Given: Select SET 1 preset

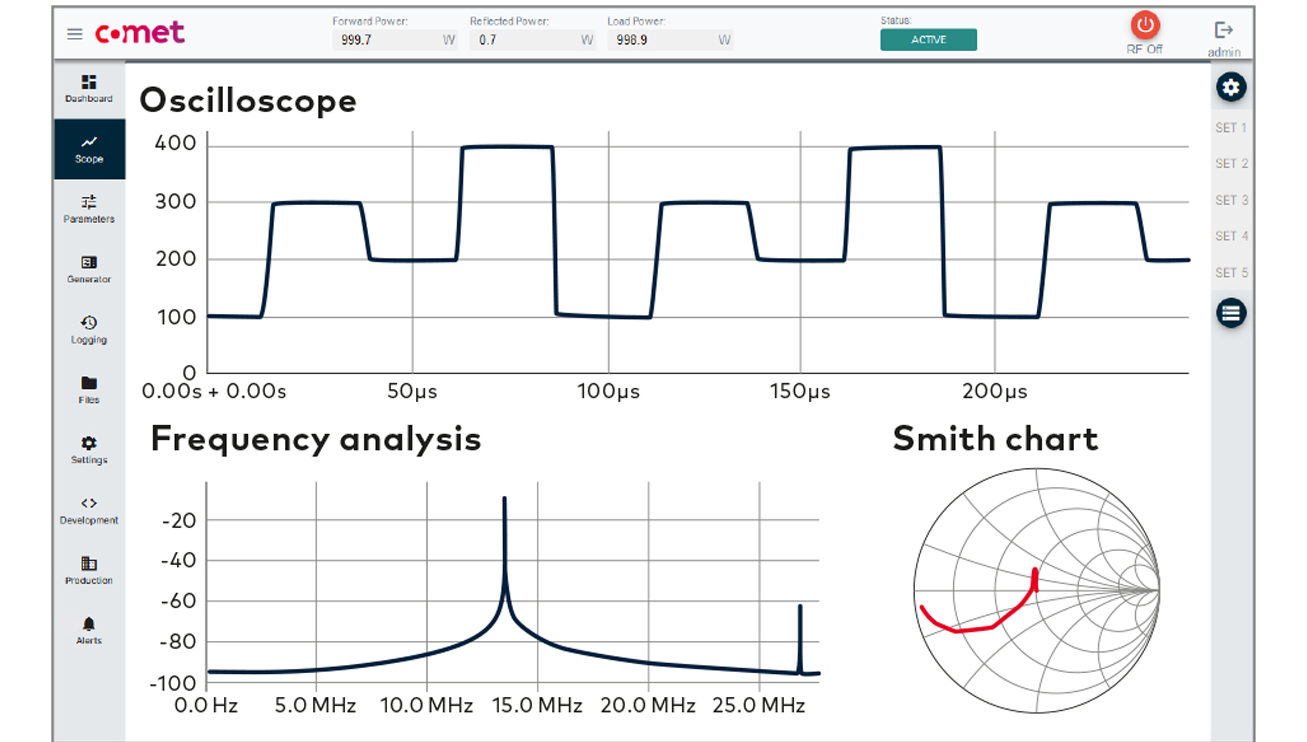Looking at the screenshot, I should (1231, 128).
